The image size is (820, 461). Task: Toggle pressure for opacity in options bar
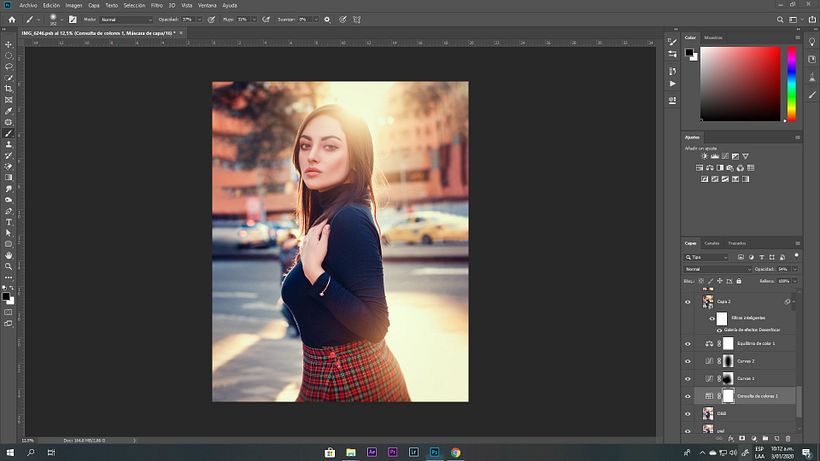(211, 19)
